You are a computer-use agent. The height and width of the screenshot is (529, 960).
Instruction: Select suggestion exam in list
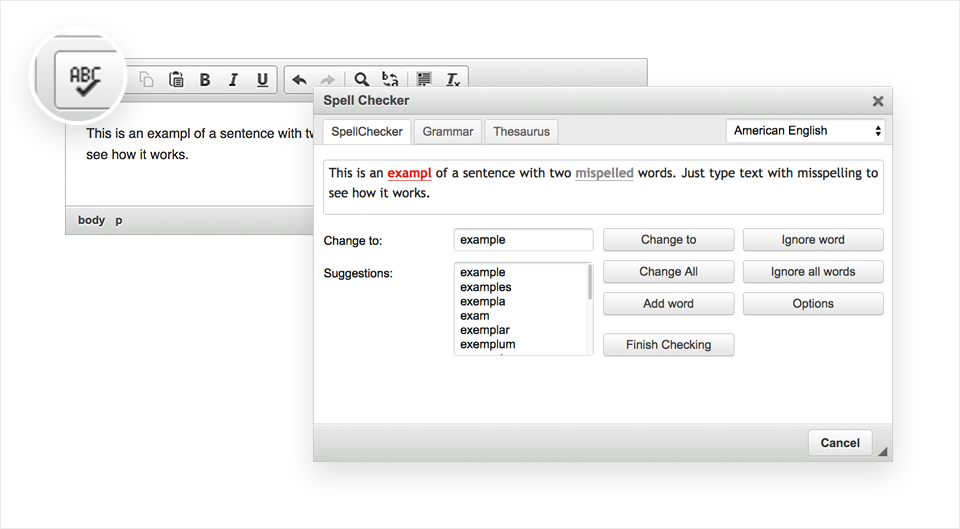click(474, 316)
